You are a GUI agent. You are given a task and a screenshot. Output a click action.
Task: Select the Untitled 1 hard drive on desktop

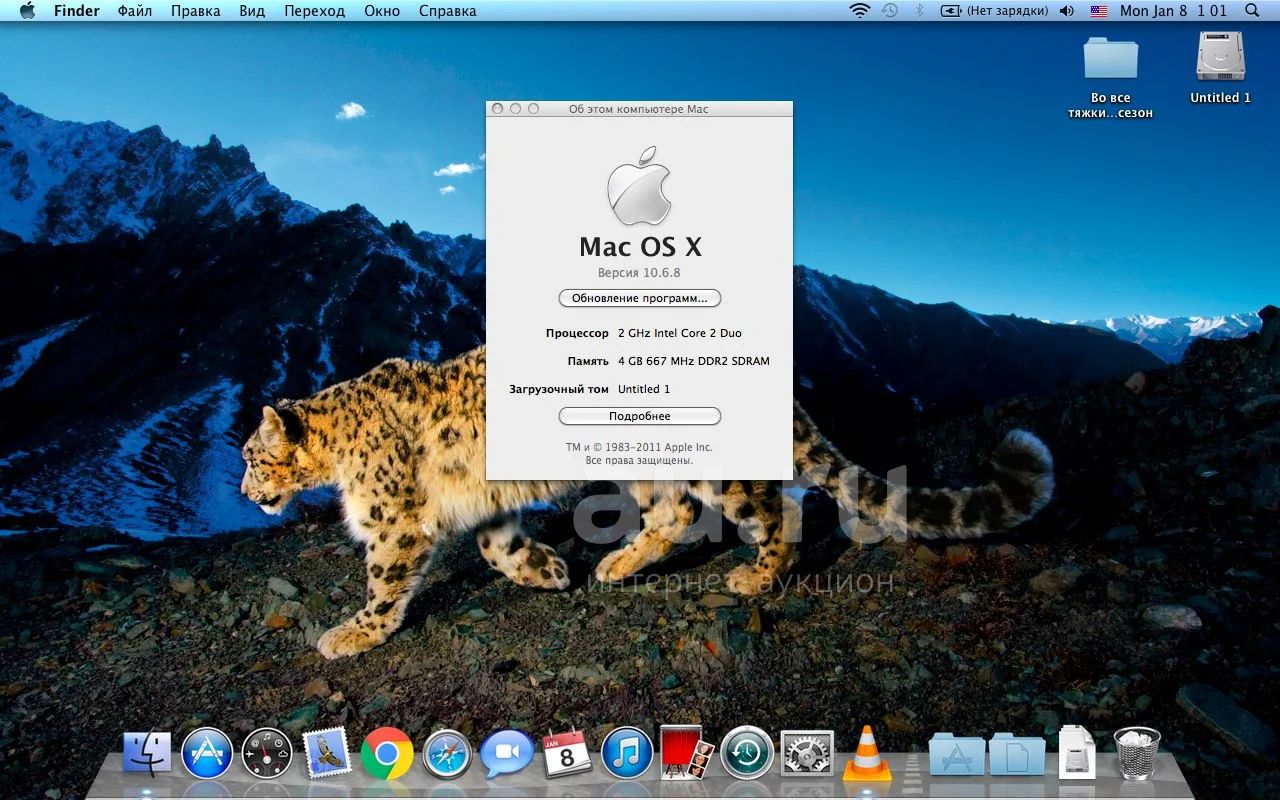tap(1221, 67)
